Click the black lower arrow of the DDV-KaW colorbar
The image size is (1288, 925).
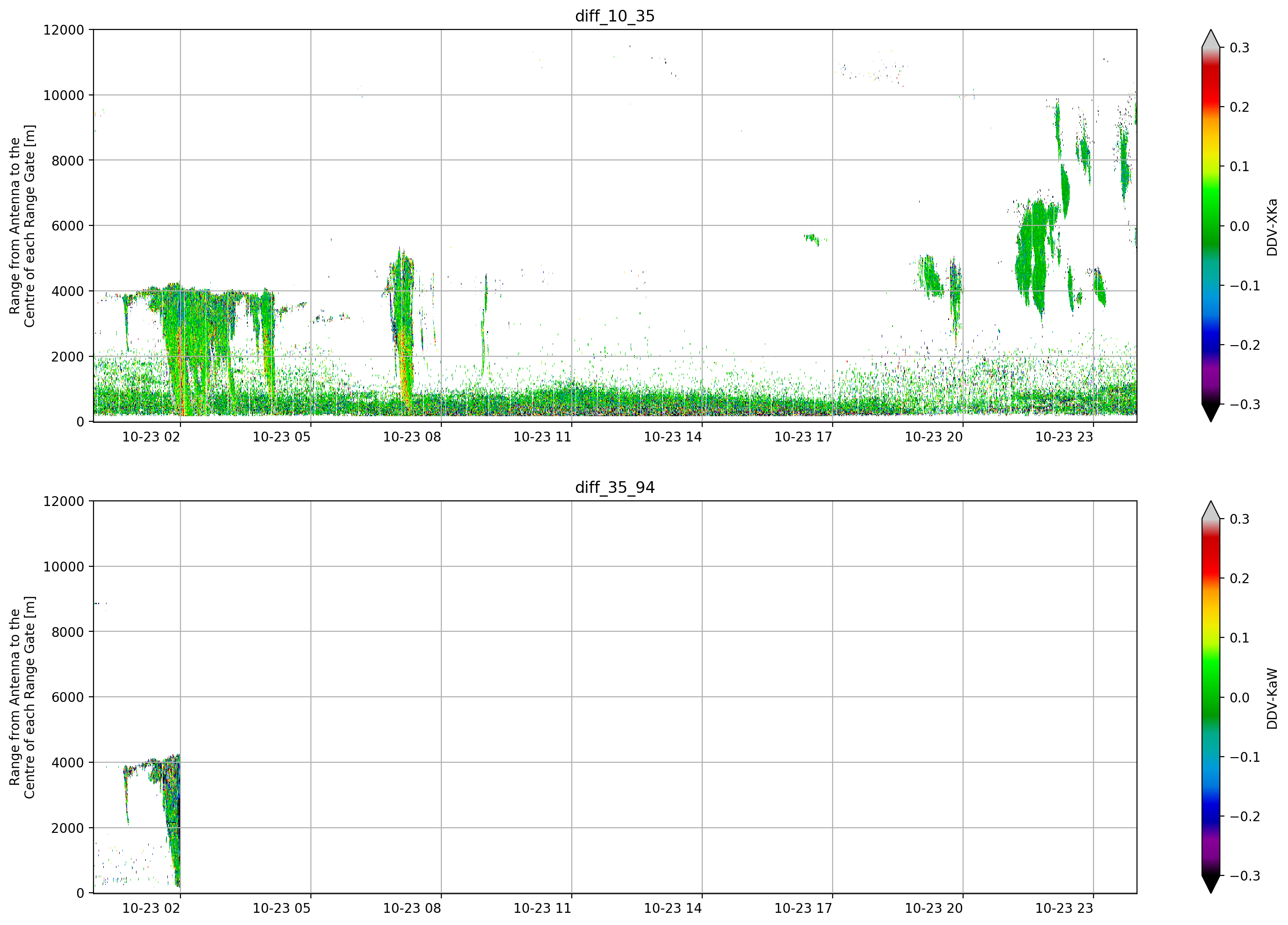pyautogui.click(x=1211, y=884)
